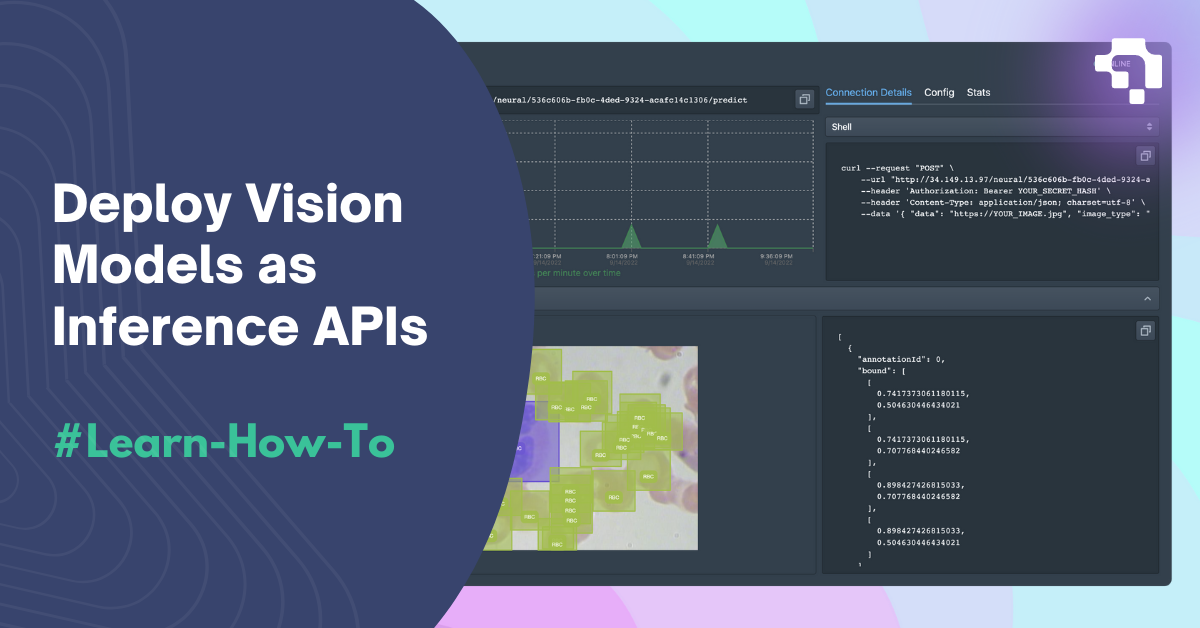Viewport: 1200px width, 628px height.
Task: Open the Connection Details tab
Action: (x=868, y=92)
